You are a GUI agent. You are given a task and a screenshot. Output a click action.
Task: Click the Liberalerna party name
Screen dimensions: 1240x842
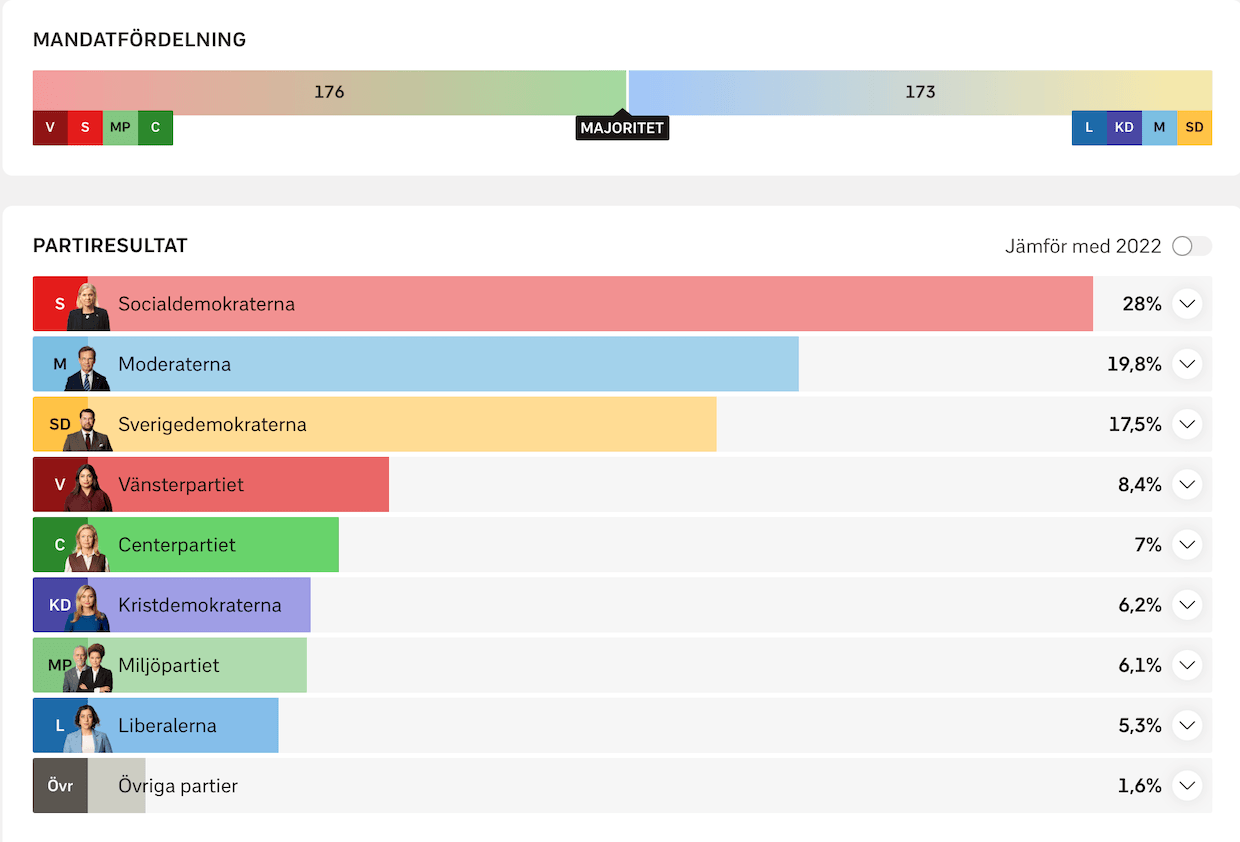[167, 725]
